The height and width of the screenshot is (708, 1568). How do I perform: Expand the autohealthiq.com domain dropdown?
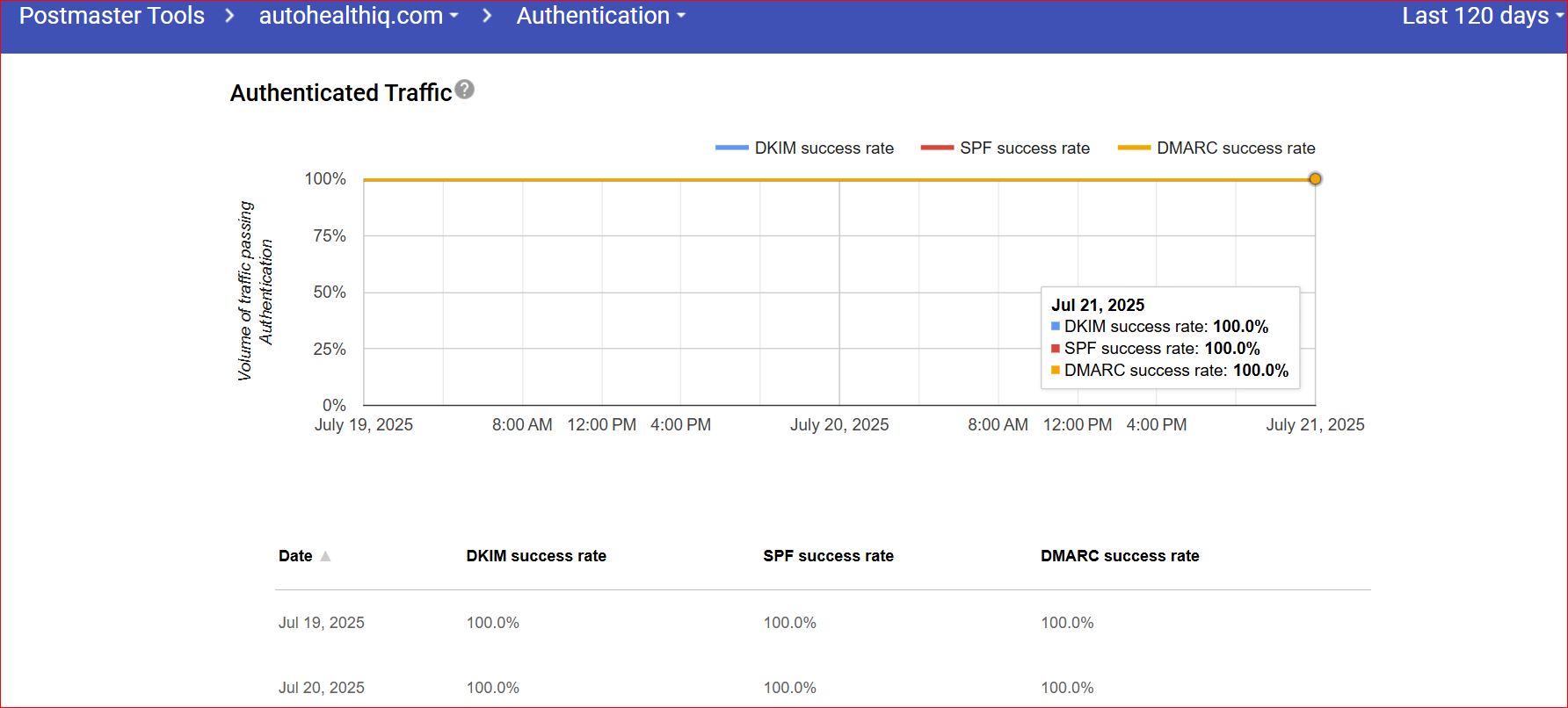[x=358, y=16]
